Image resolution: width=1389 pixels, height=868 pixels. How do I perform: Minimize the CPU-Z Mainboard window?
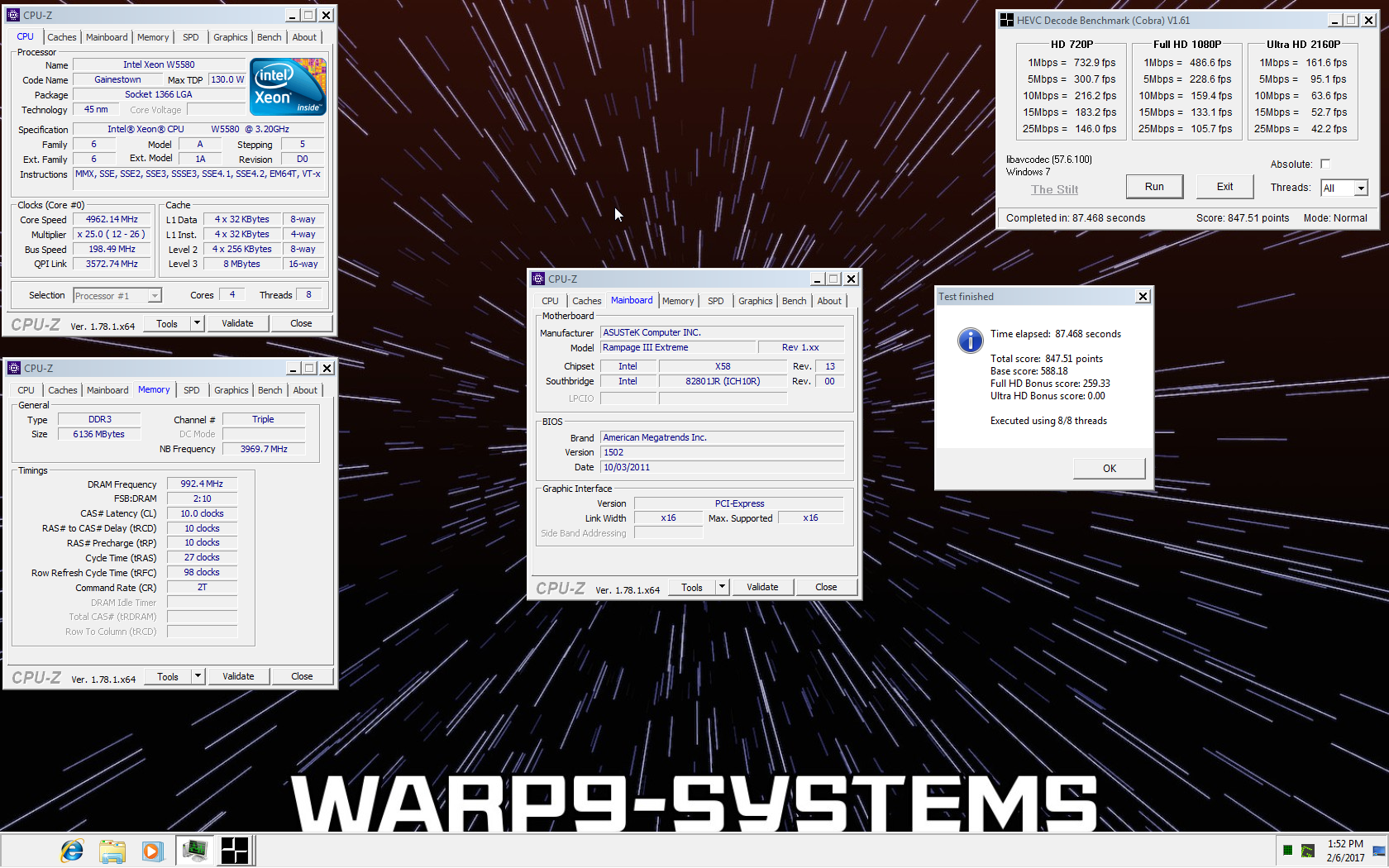(x=817, y=279)
